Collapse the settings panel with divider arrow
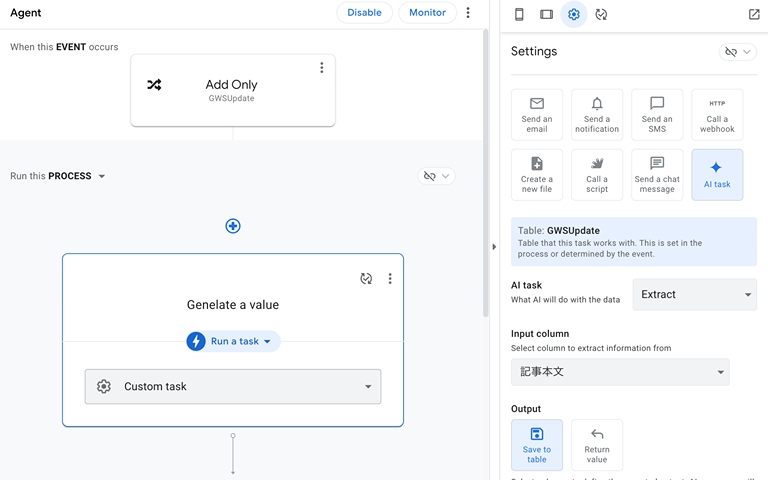768x480 pixels. 494,247
